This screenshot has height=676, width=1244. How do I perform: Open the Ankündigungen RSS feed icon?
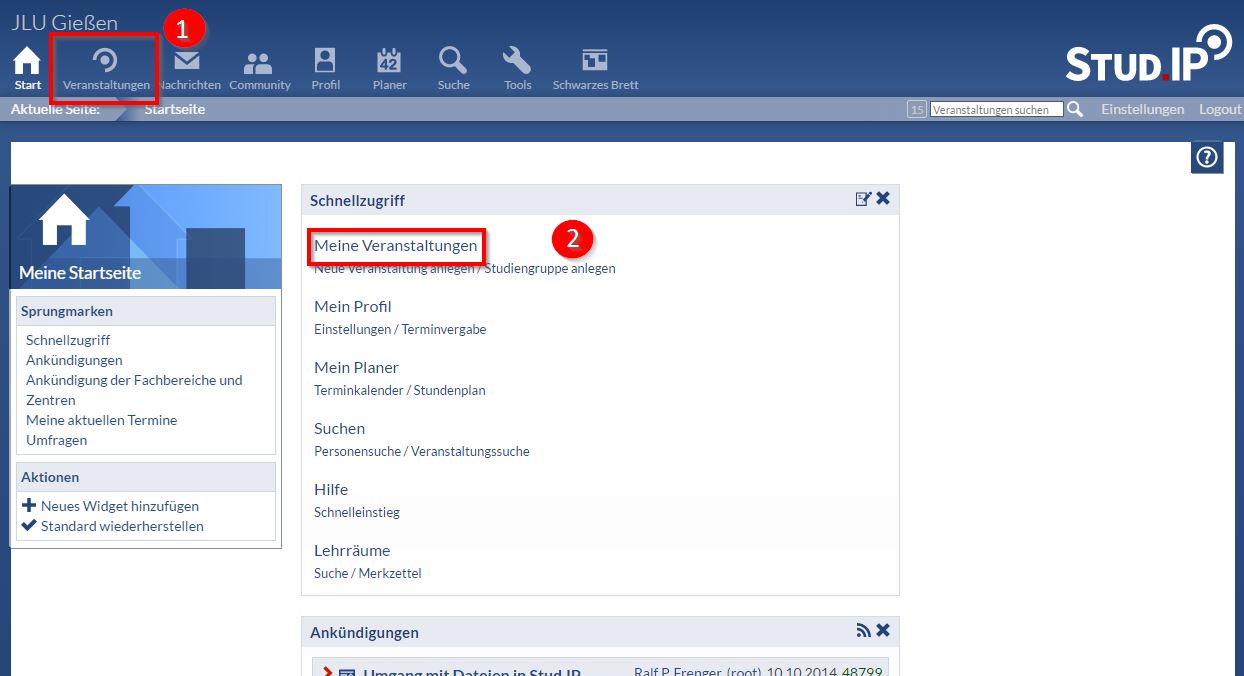coord(863,630)
